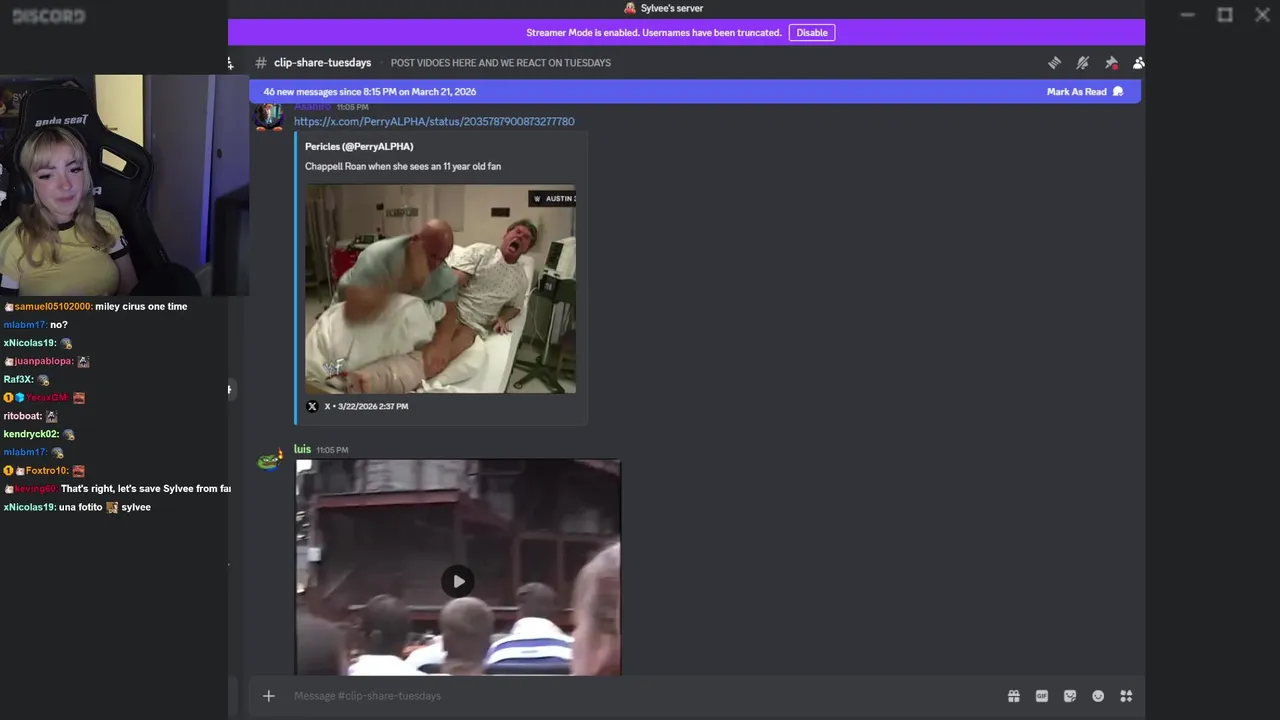The width and height of the screenshot is (1280, 720).
Task: Click chat user ritoboat
Action: pyautogui.click(x=22, y=416)
